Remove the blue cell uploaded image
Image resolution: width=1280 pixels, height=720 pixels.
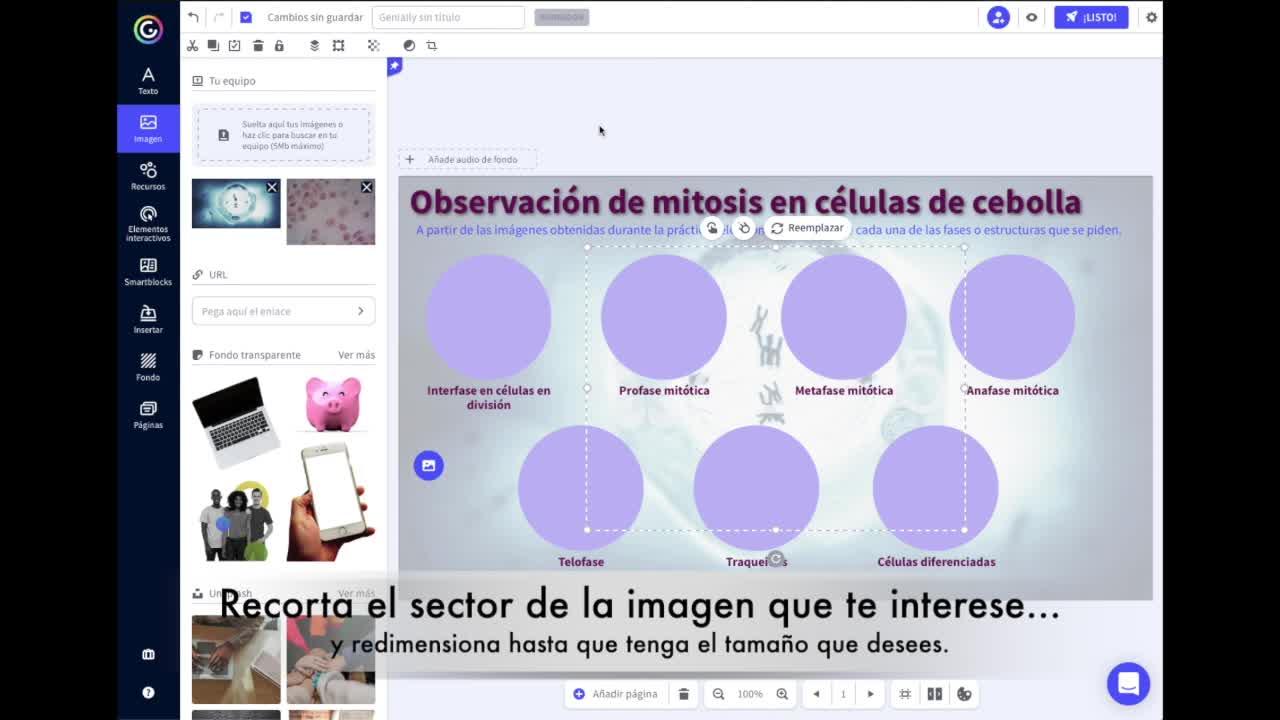[x=271, y=187]
